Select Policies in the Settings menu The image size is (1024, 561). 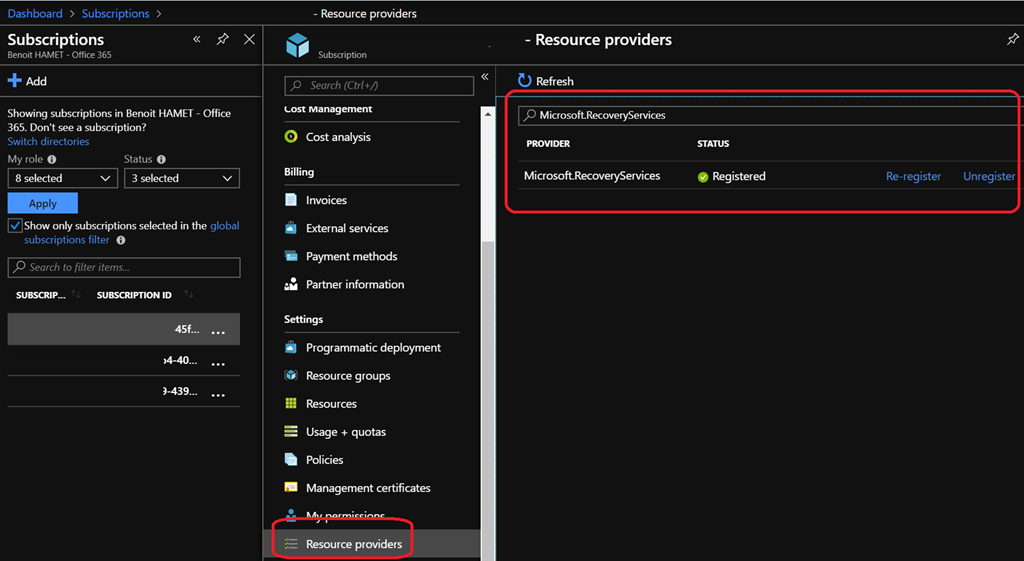click(324, 460)
